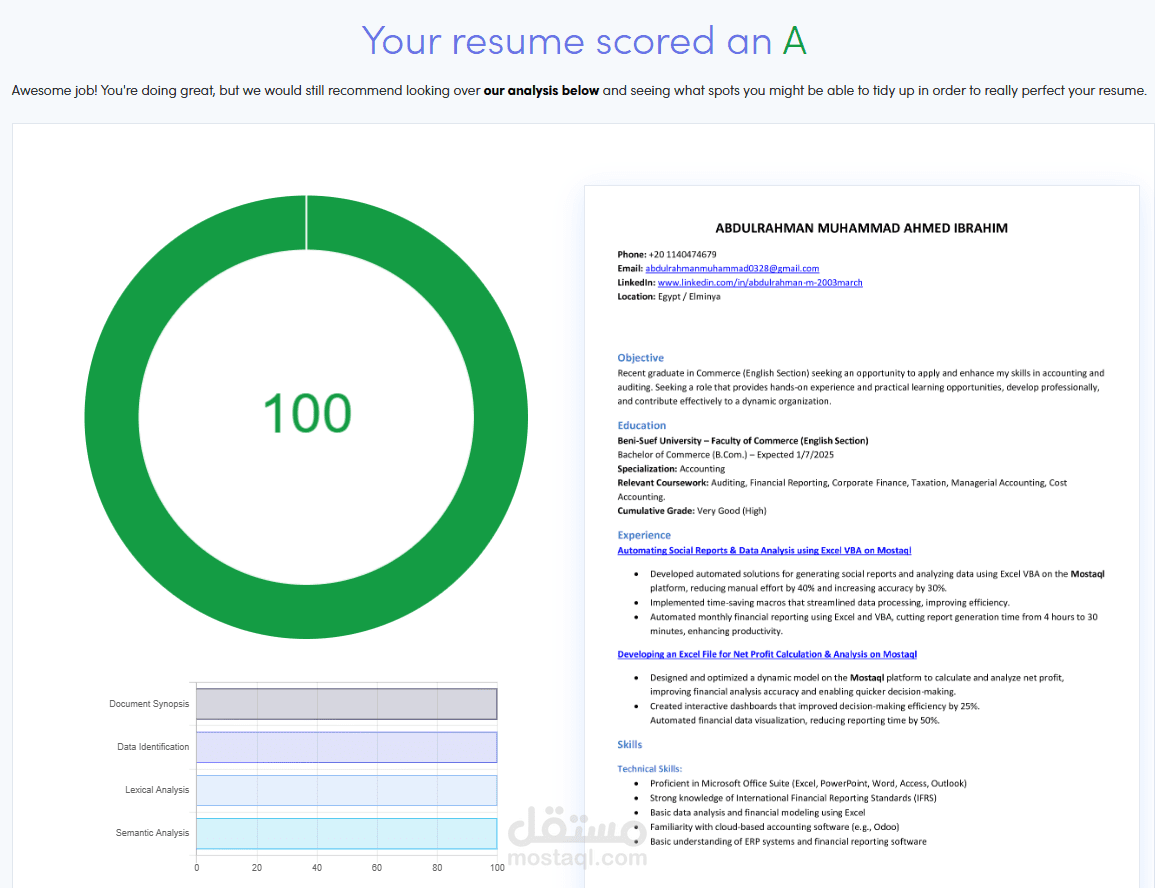Open the email link abdulrahmanmuhammad0328@gmail.com
The width and height of the screenshot is (1155, 888).
(735, 268)
